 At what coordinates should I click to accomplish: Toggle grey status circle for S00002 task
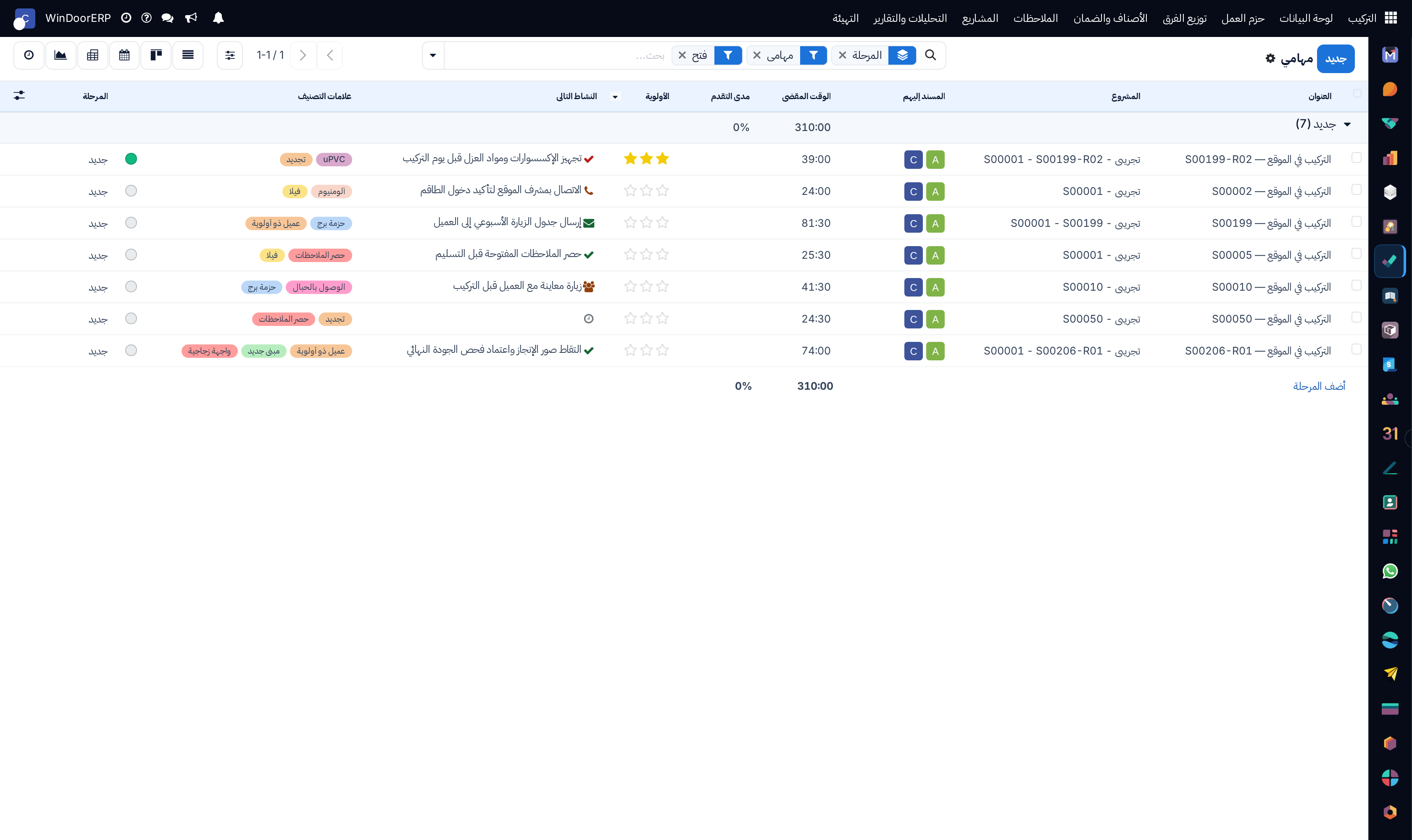(x=131, y=191)
